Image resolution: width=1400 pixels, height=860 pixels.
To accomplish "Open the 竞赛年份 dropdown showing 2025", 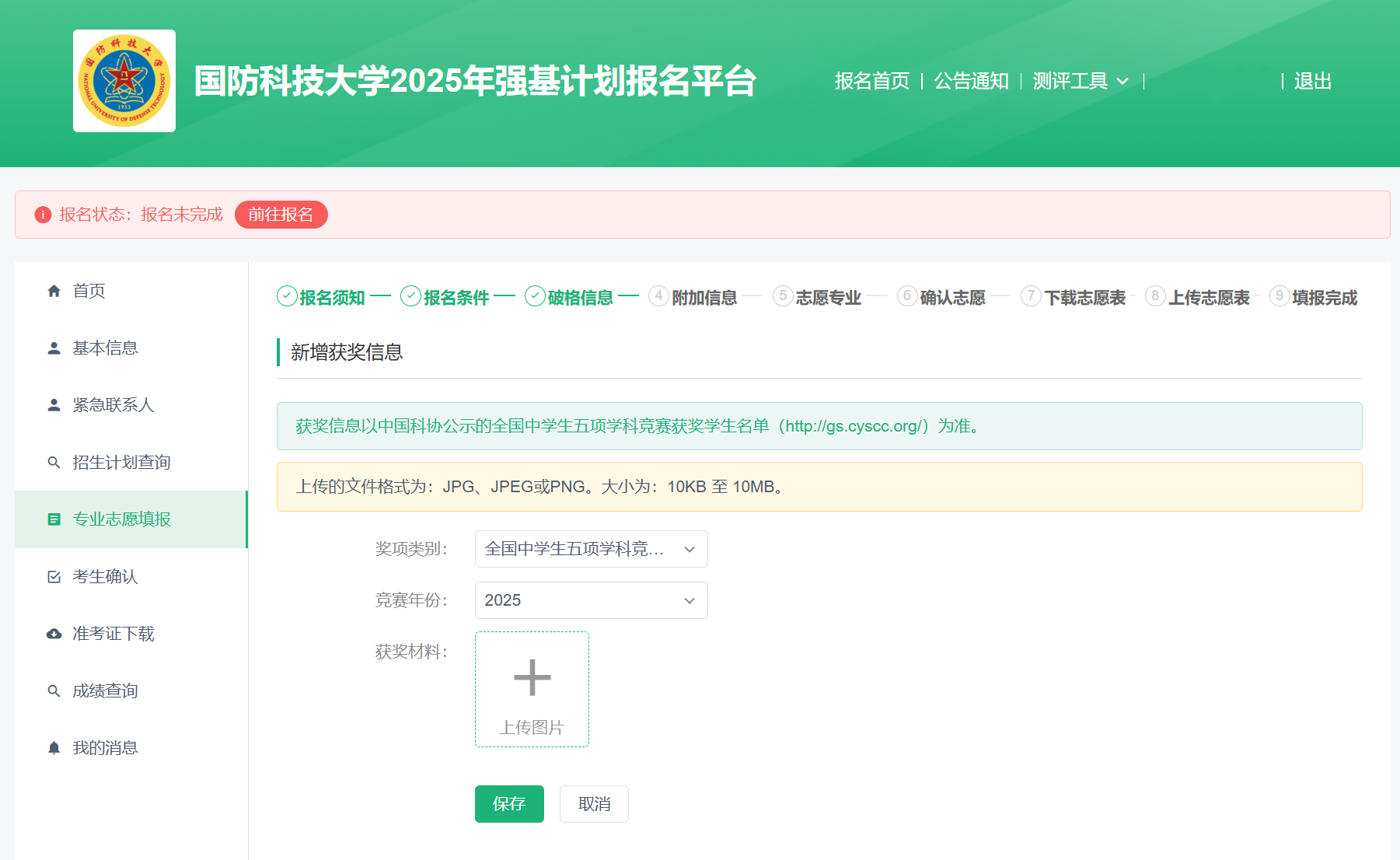I will (x=592, y=600).
